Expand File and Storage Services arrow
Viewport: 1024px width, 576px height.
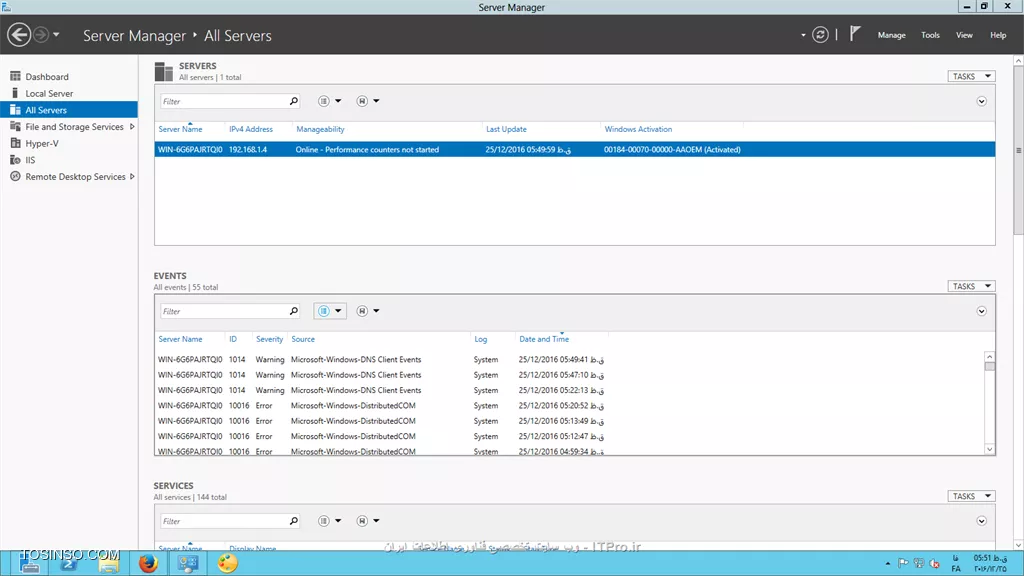(132, 127)
